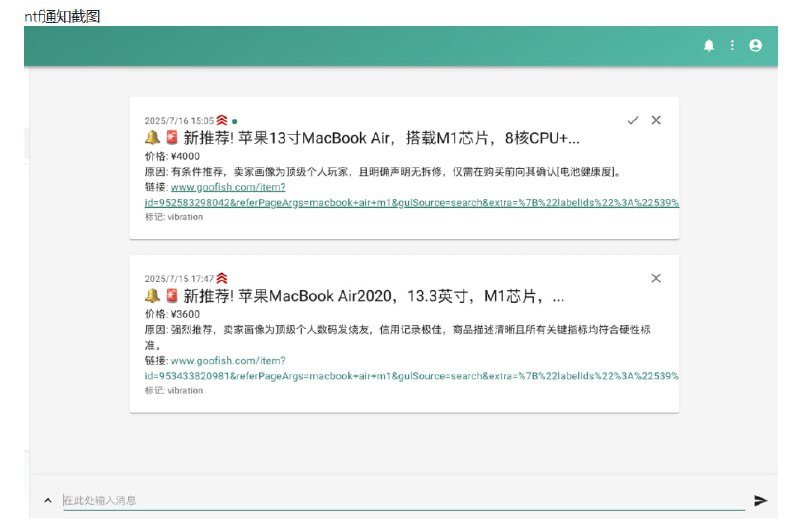Screen dimensions: 800x532
Task: Click the 'vibration' tag in the ¥4000 notification
Action: (185, 217)
